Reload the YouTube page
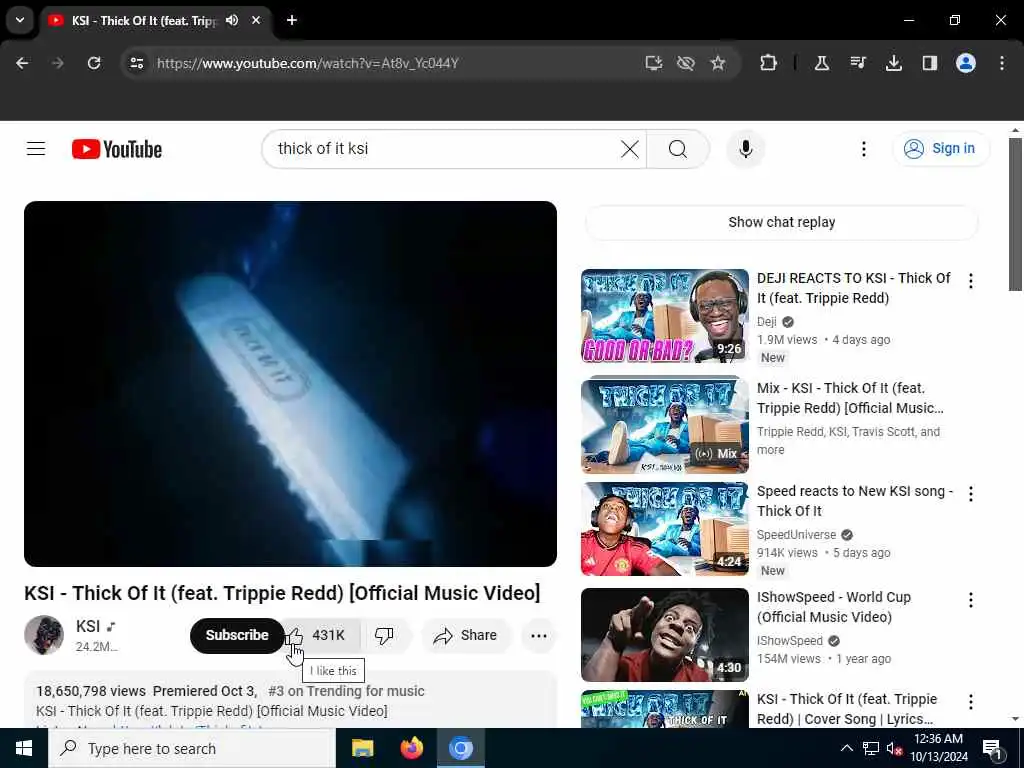 pos(94,63)
